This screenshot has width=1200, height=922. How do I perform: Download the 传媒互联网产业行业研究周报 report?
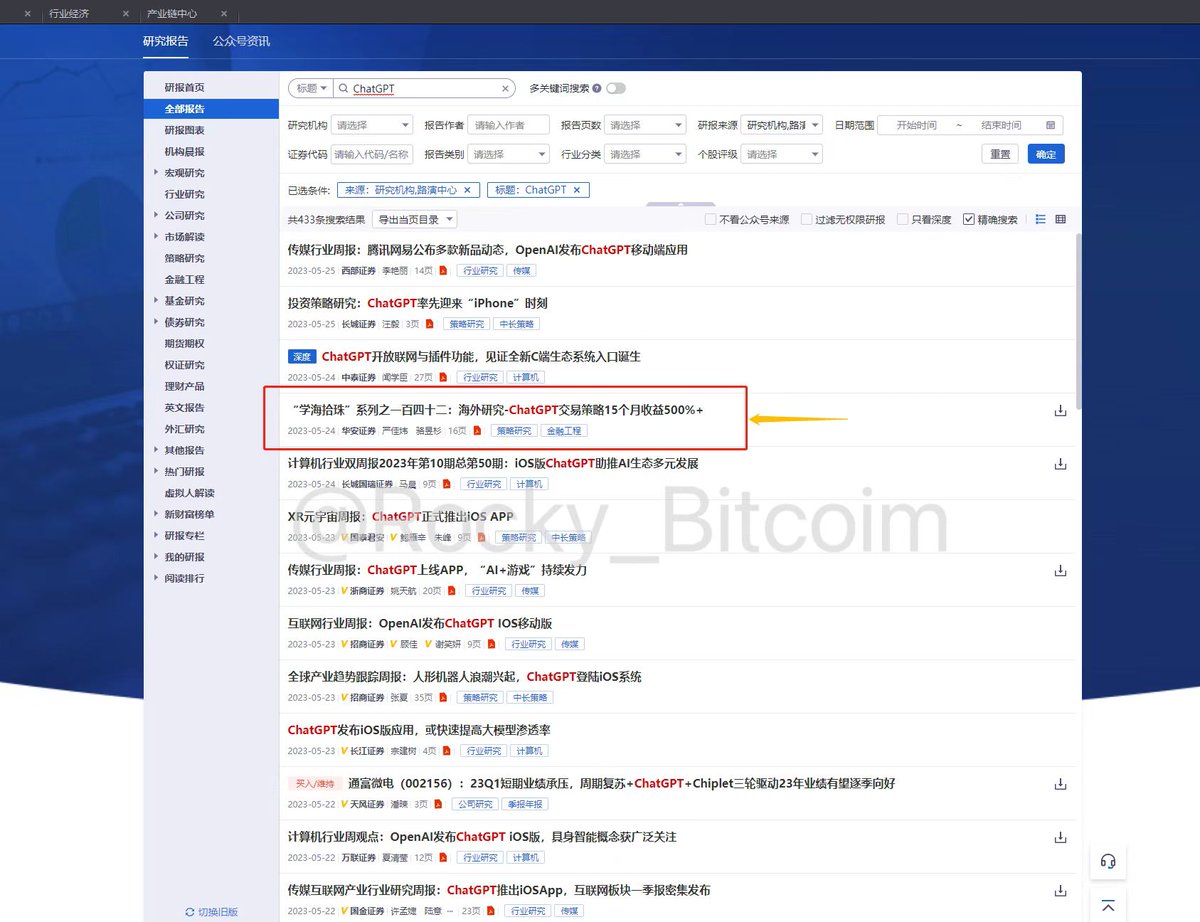1060,891
